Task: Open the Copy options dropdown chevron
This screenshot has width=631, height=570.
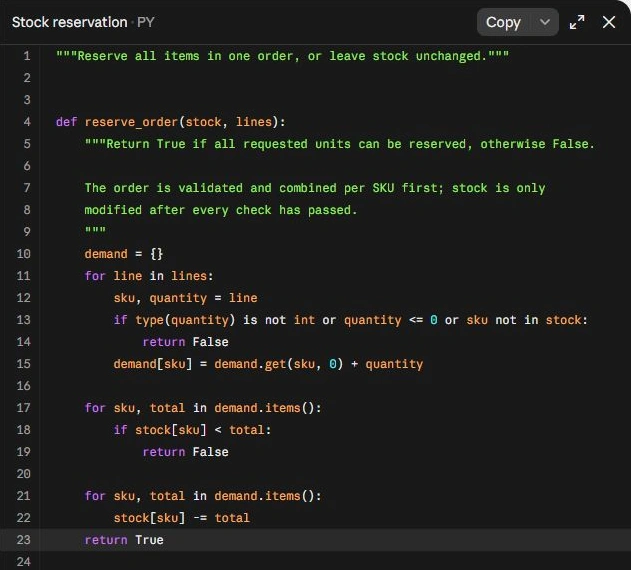Action: (x=544, y=22)
